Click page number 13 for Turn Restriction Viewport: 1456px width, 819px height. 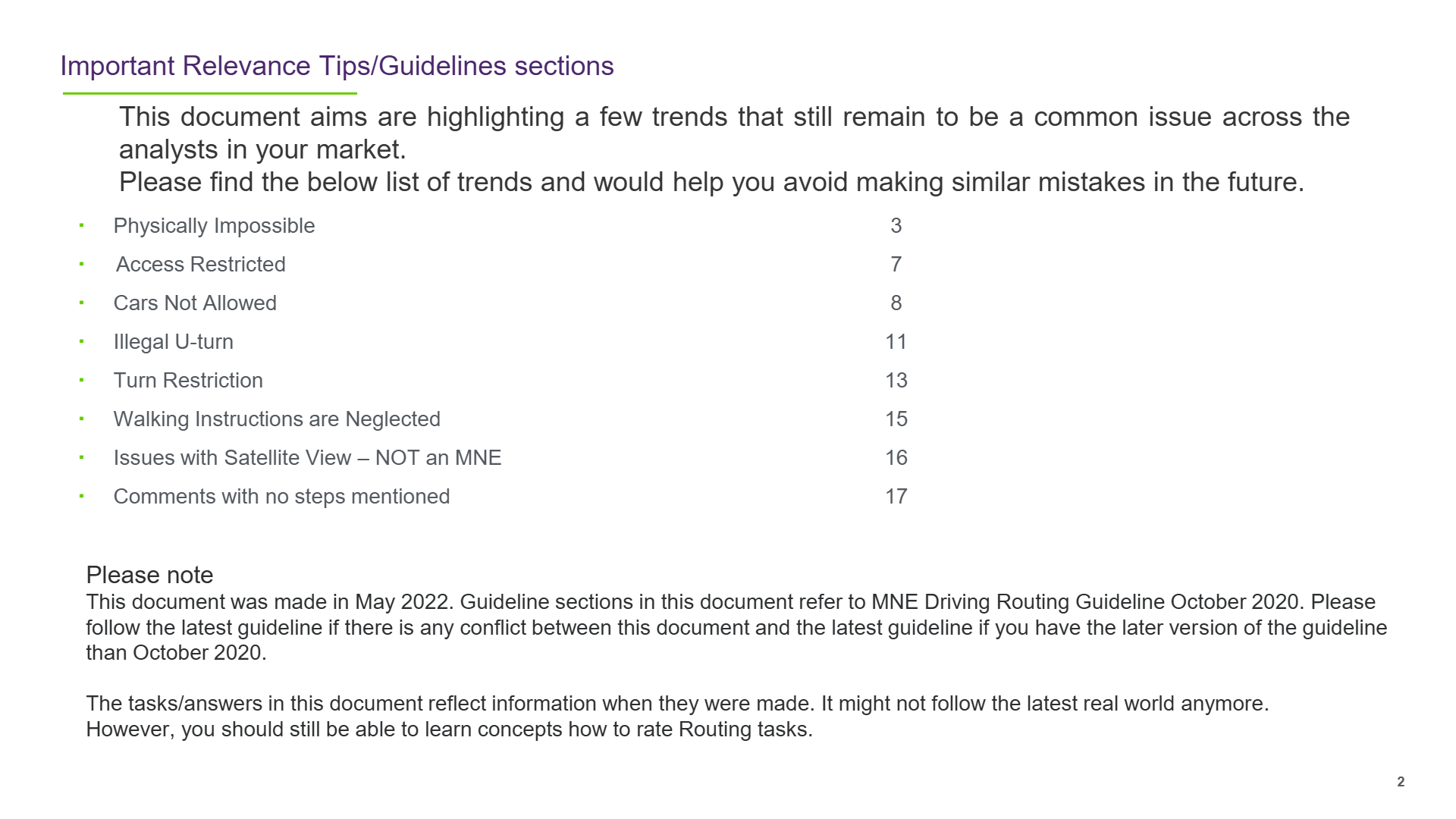pos(896,381)
